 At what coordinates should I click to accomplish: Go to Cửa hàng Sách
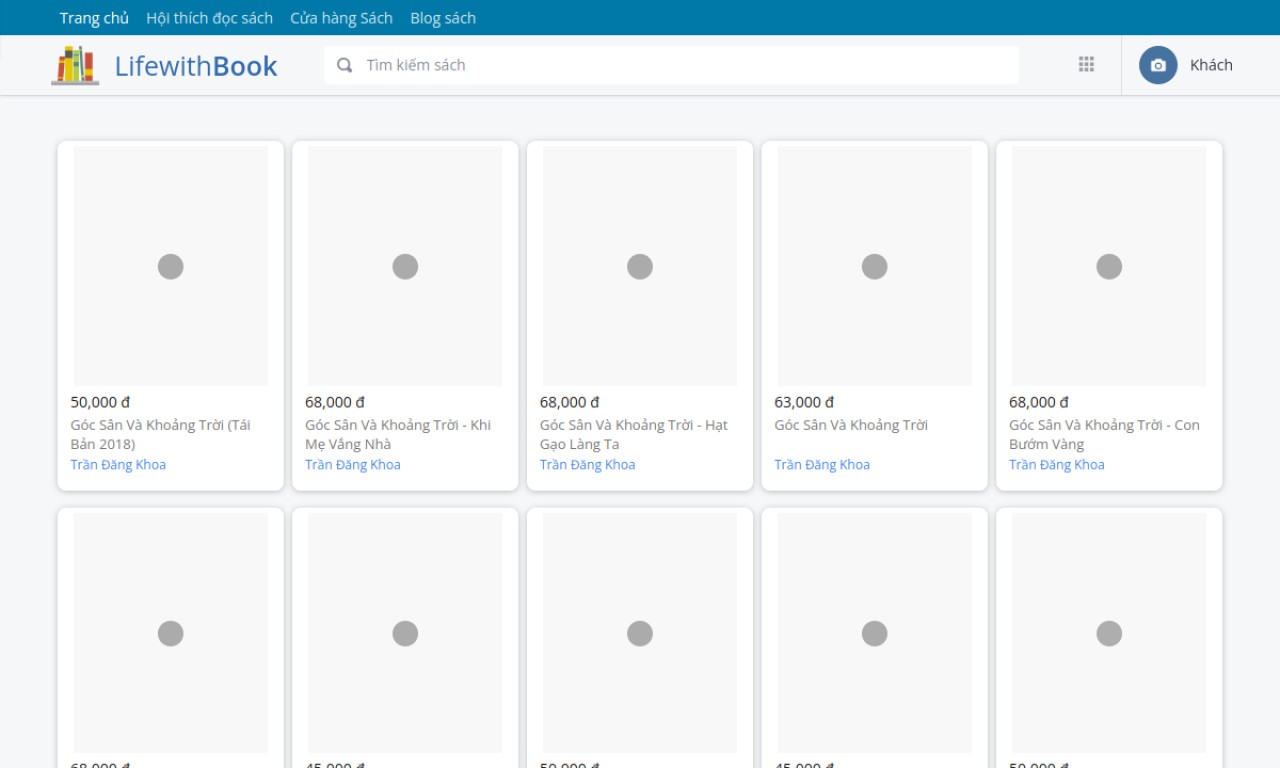(341, 18)
